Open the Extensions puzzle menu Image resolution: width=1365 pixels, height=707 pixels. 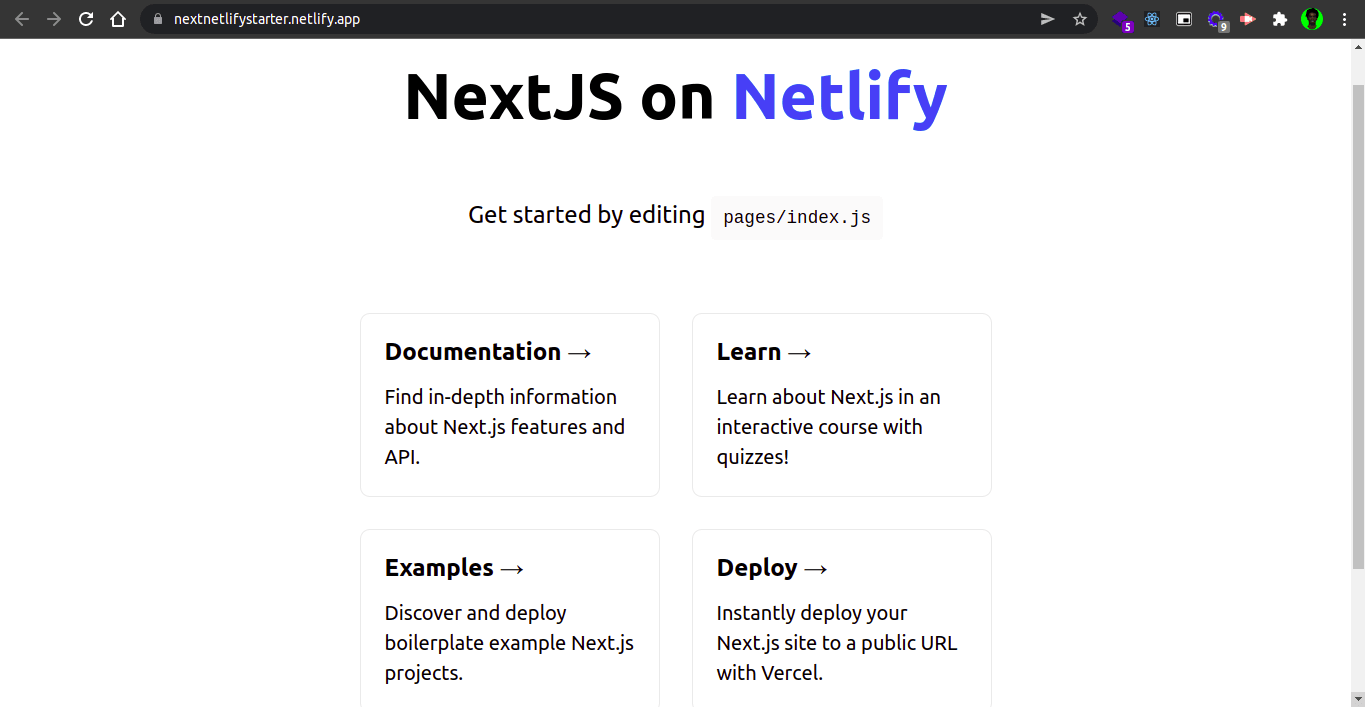[1280, 19]
